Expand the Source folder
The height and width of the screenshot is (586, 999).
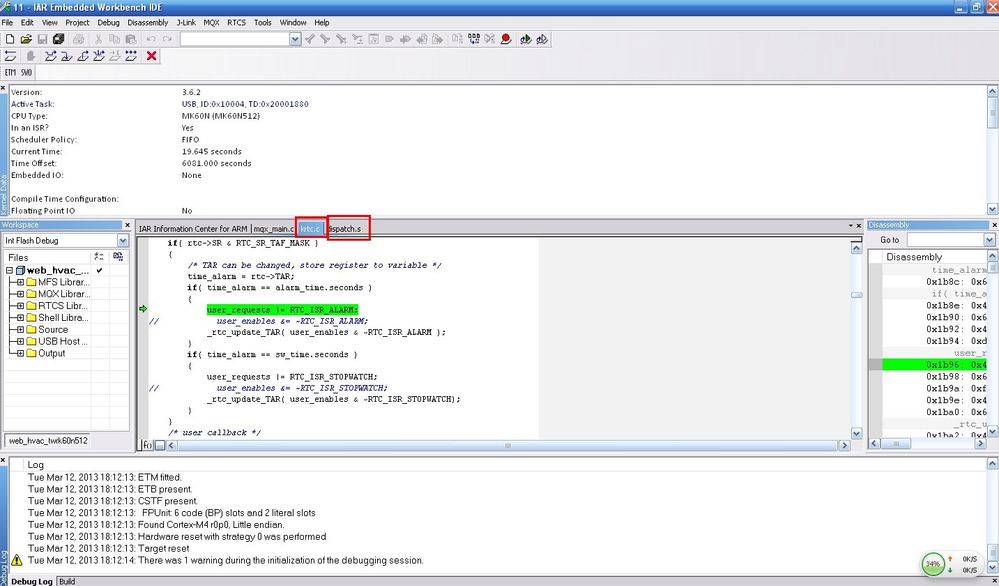click(x=20, y=330)
